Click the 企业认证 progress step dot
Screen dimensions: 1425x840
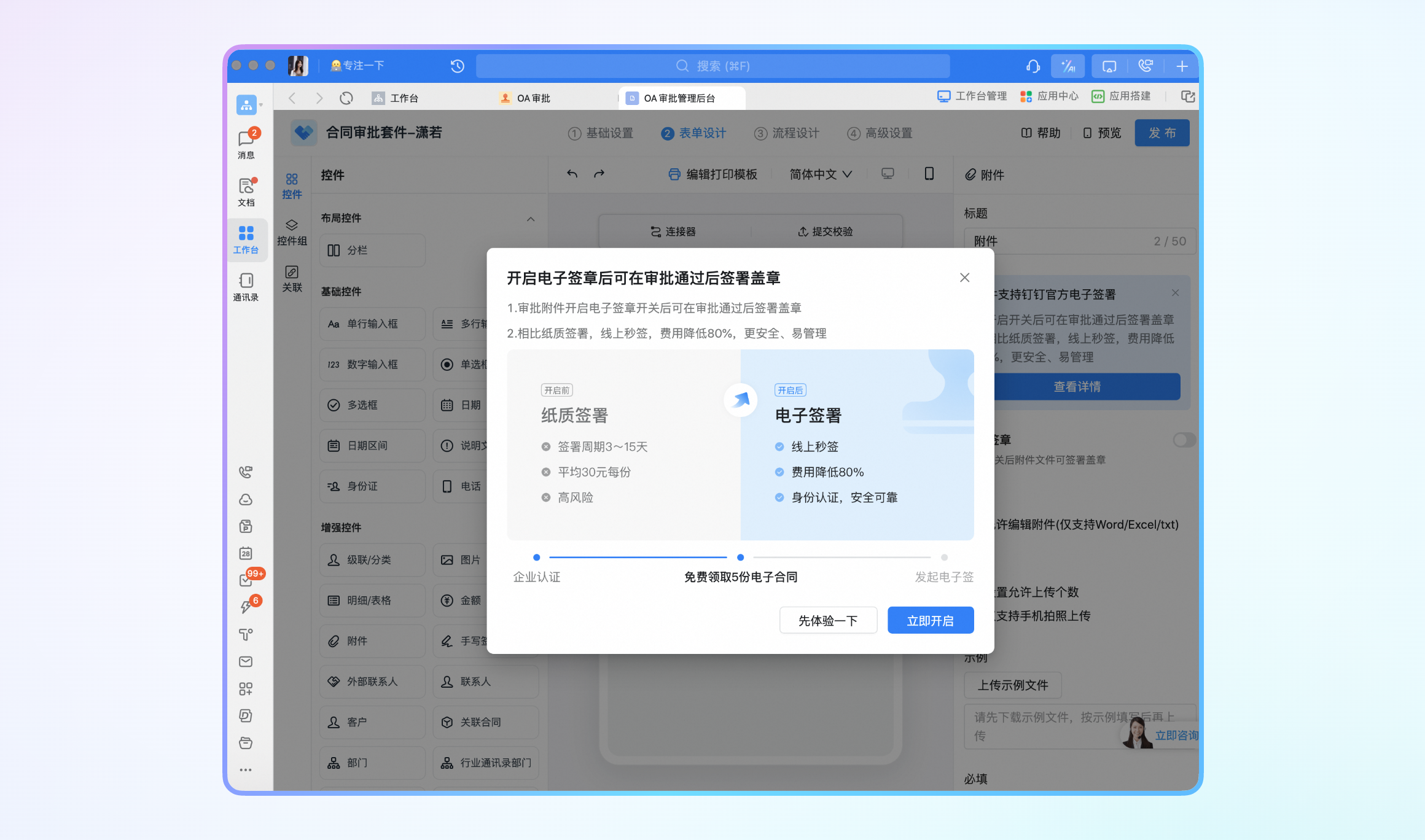(x=536, y=558)
